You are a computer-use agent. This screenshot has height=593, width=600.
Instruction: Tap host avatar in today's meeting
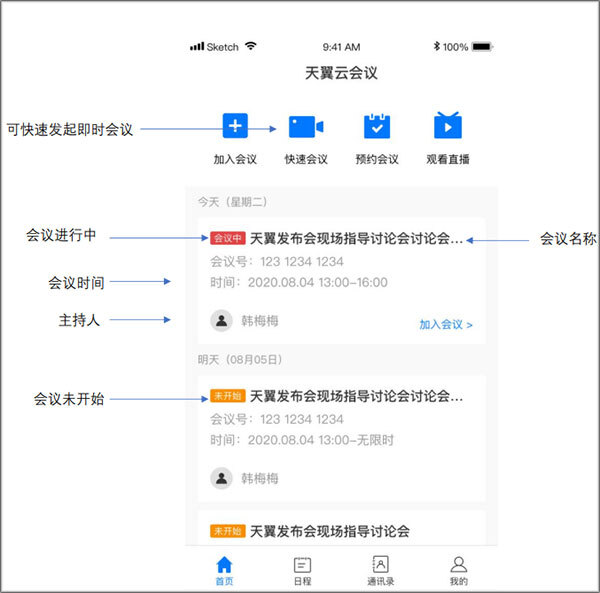pos(221,320)
